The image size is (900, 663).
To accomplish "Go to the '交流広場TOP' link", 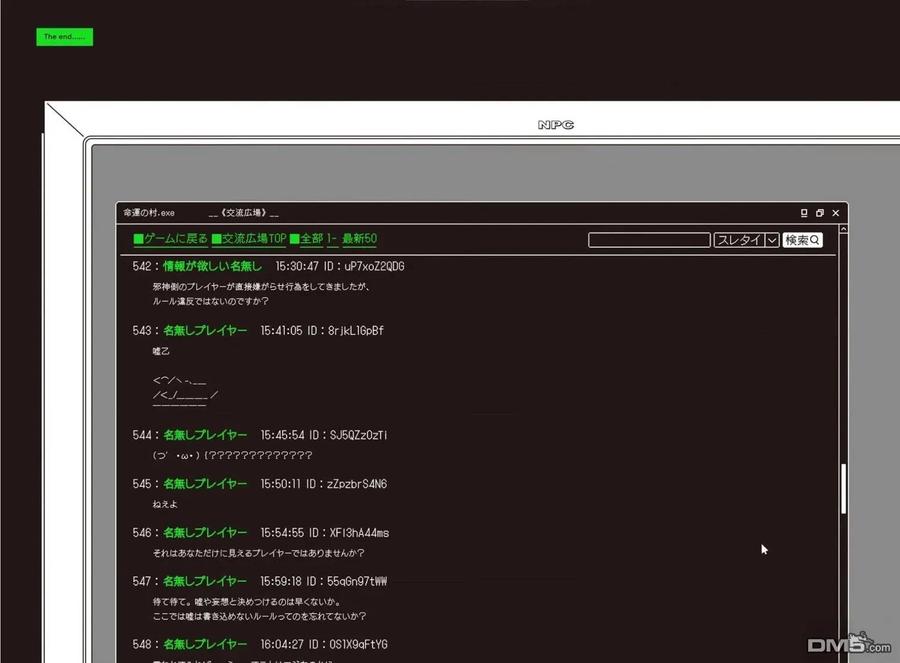I will point(249,239).
